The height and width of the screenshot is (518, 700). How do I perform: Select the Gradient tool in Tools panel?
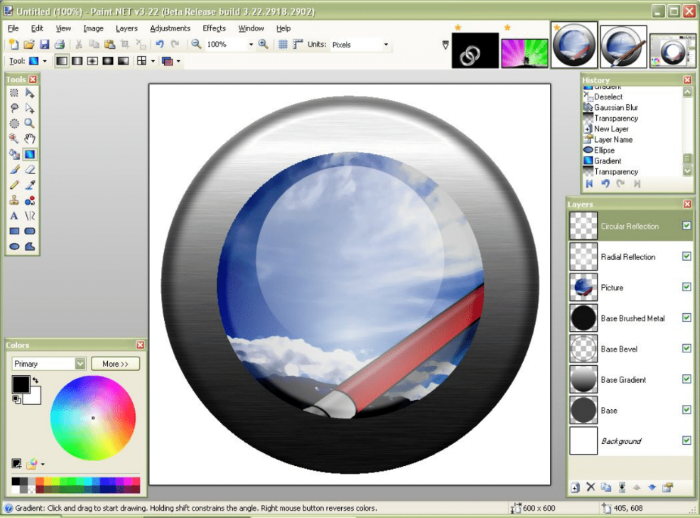click(30, 154)
